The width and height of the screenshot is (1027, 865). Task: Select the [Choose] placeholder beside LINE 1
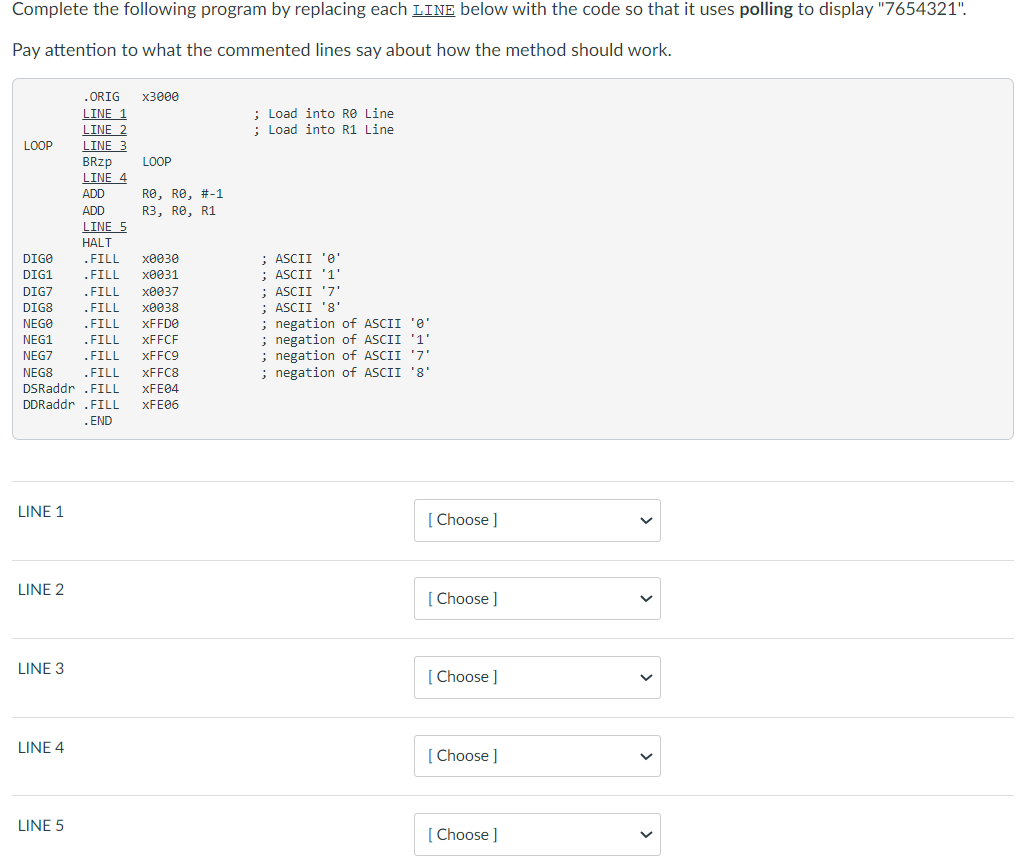(x=462, y=519)
